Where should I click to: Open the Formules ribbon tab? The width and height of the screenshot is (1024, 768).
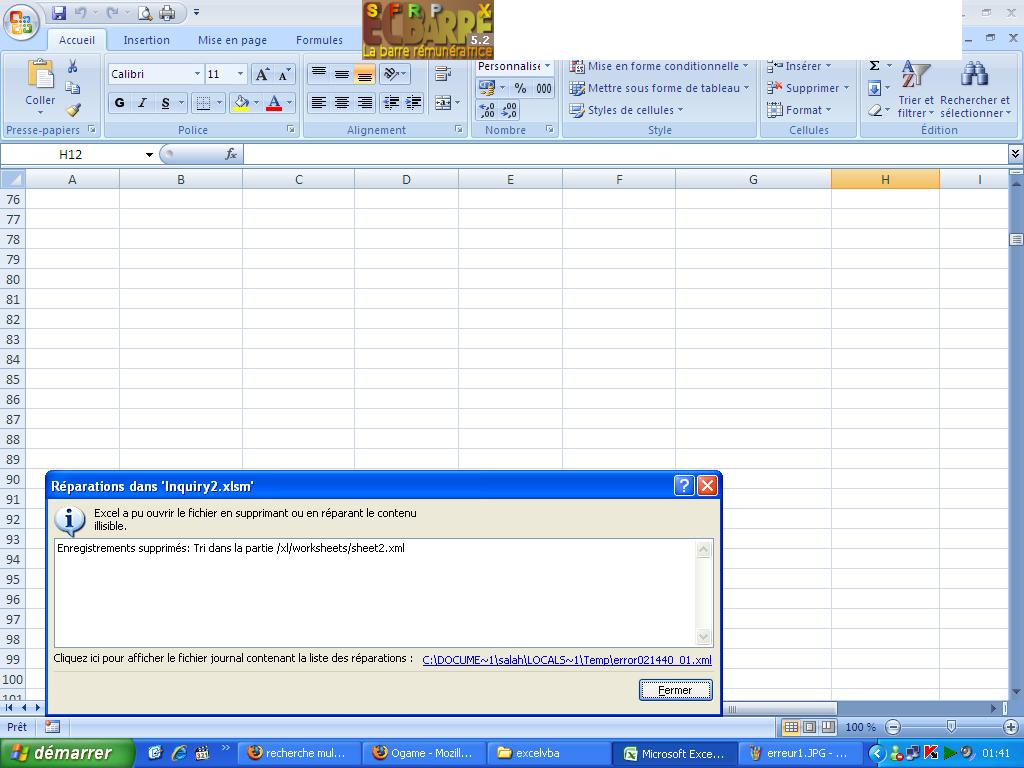(319, 40)
